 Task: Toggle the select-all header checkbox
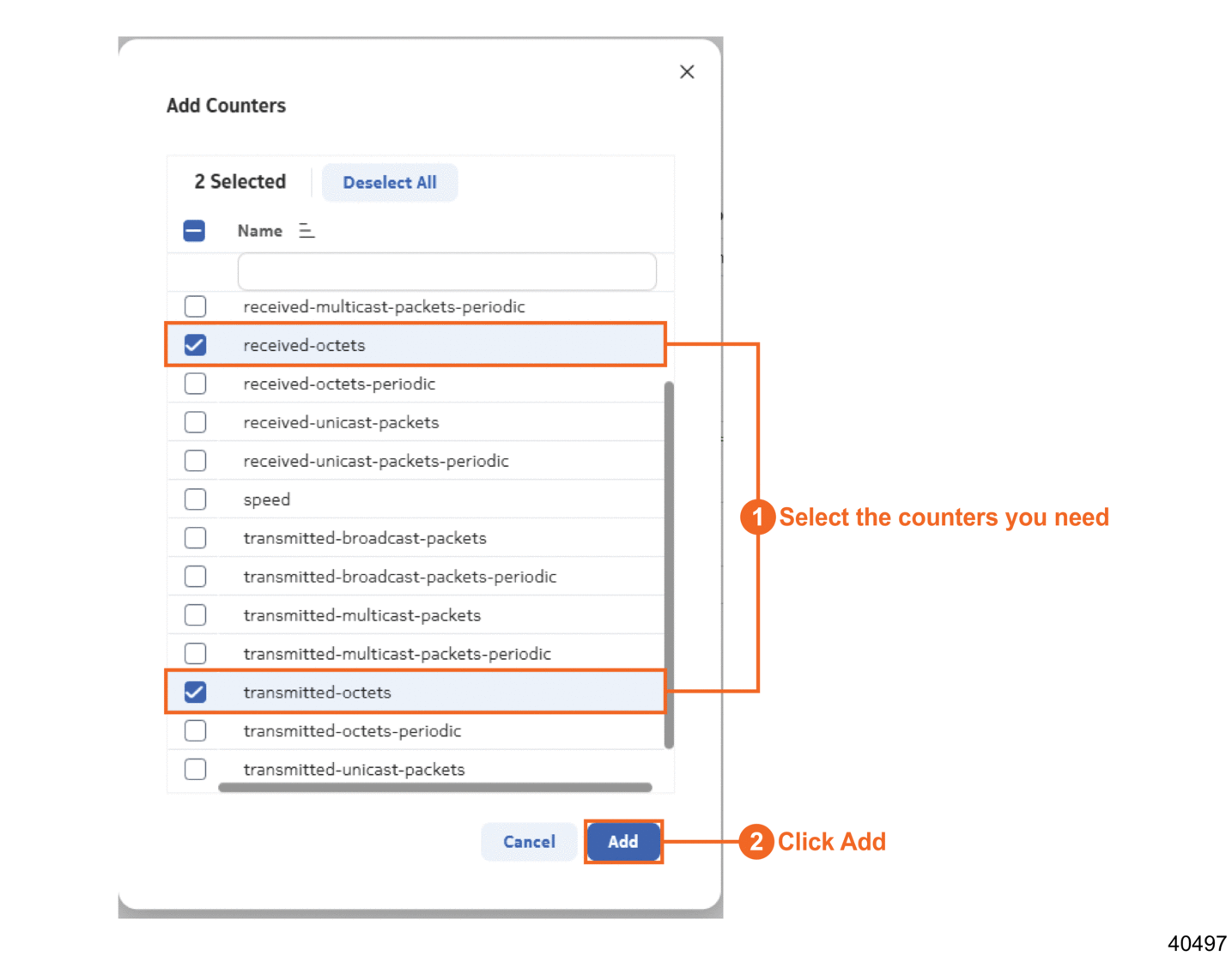[195, 231]
